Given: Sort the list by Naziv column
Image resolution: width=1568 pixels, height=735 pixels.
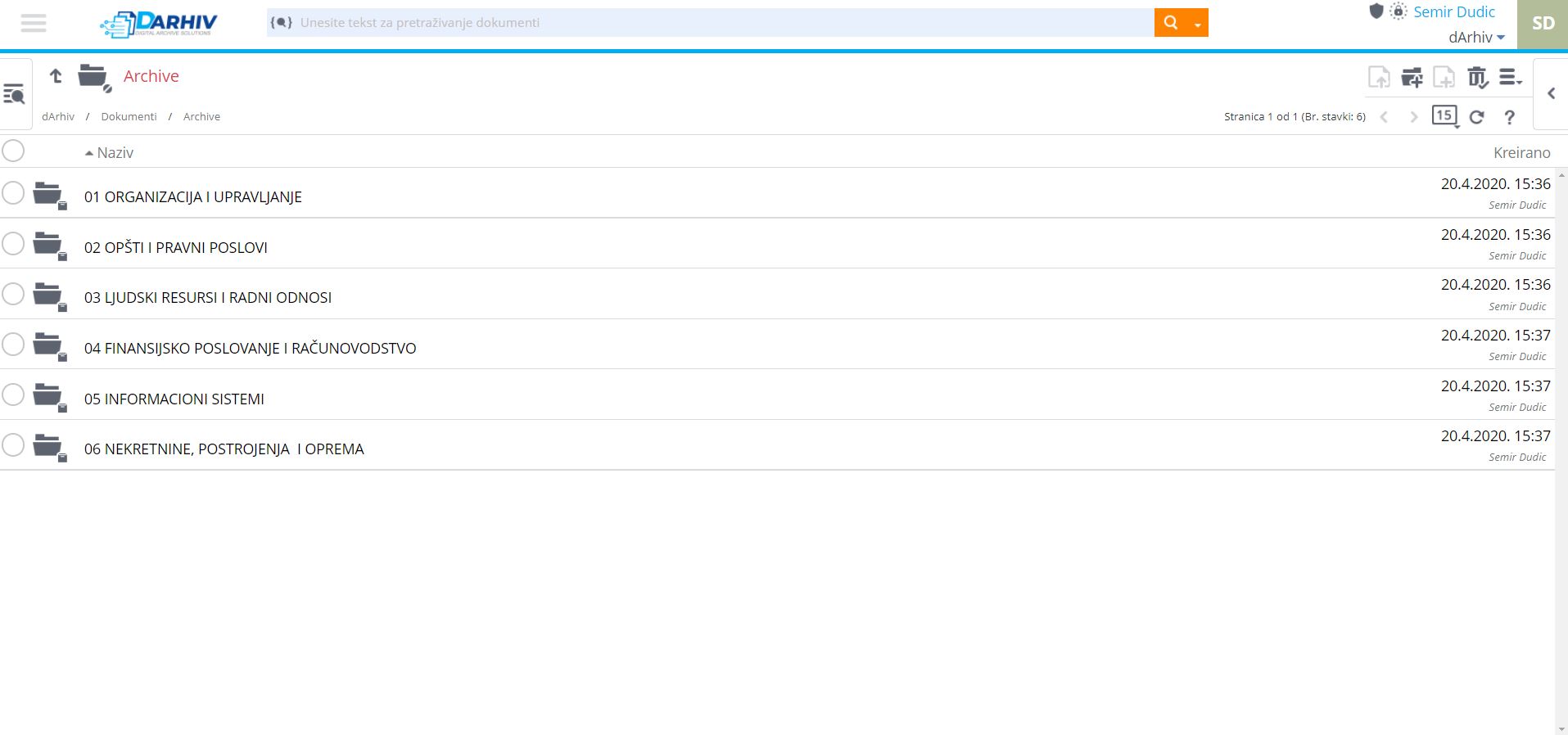Looking at the screenshot, I should click(115, 153).
